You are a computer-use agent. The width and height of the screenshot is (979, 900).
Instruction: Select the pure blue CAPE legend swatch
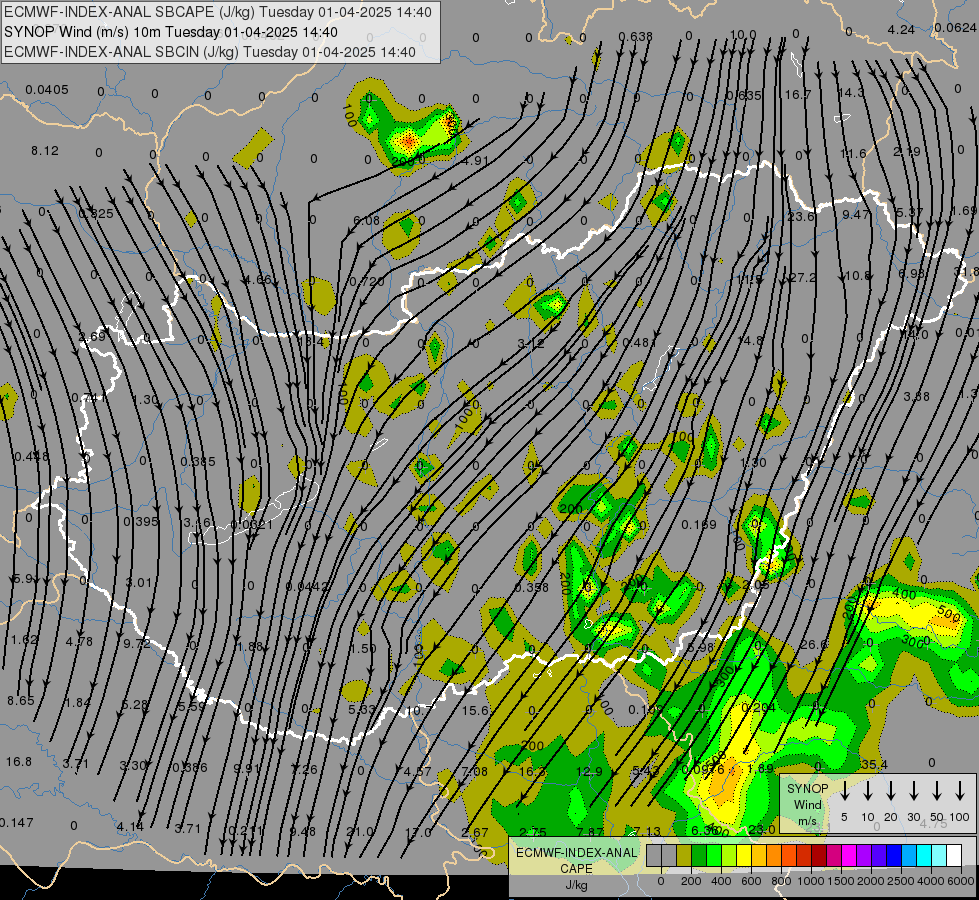tap(893, 855)
